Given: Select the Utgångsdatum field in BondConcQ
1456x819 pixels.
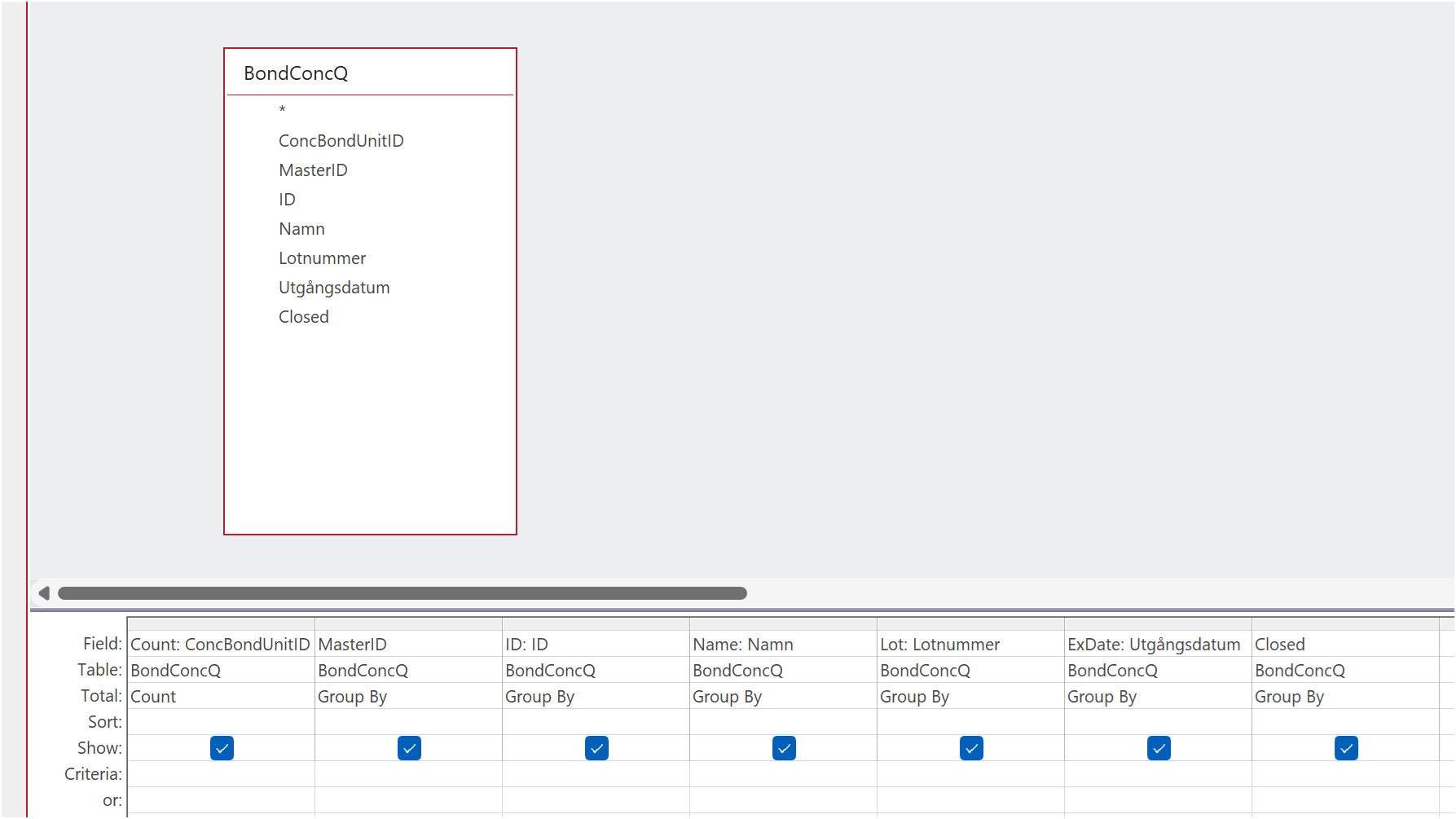Looking at the screenshot, I should [x=334, y=287].
